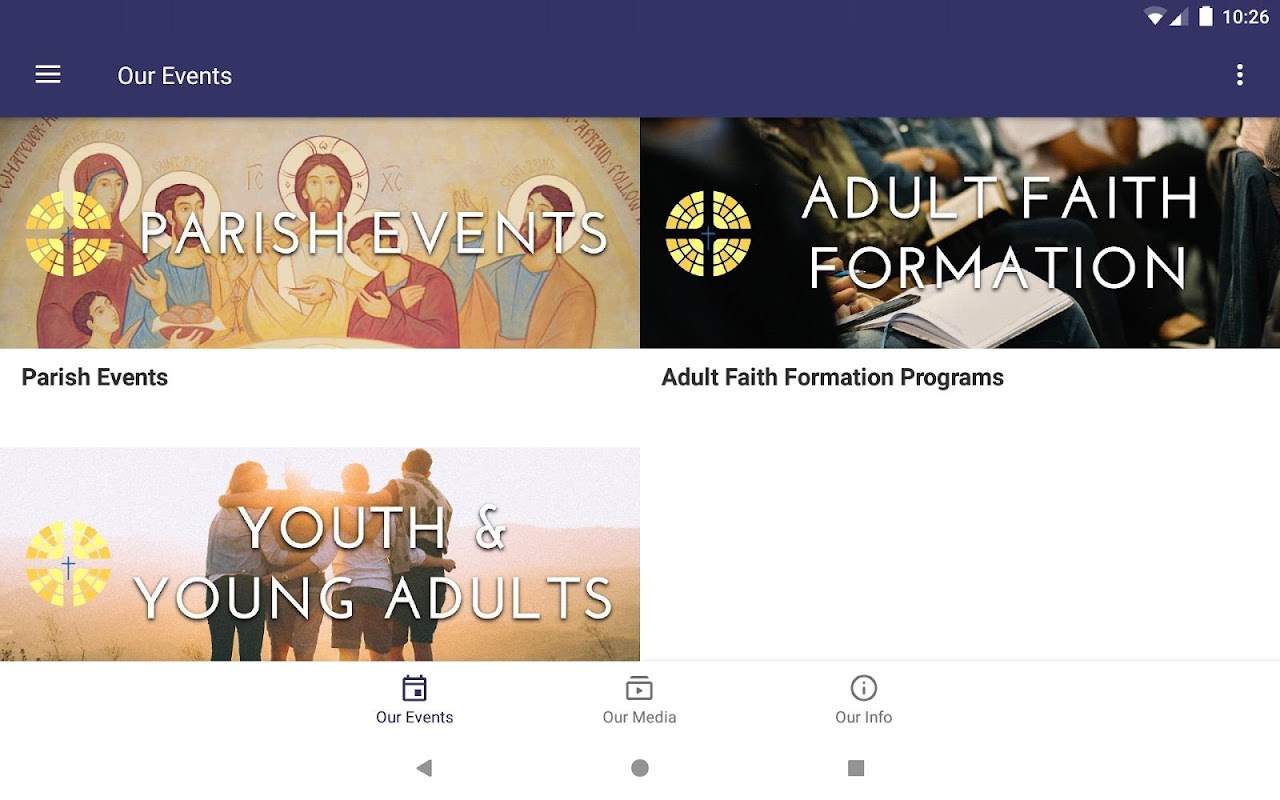Tap the Our Info circle icon
The height and width of the screenshot is (800, 1280).
point(863,688)
